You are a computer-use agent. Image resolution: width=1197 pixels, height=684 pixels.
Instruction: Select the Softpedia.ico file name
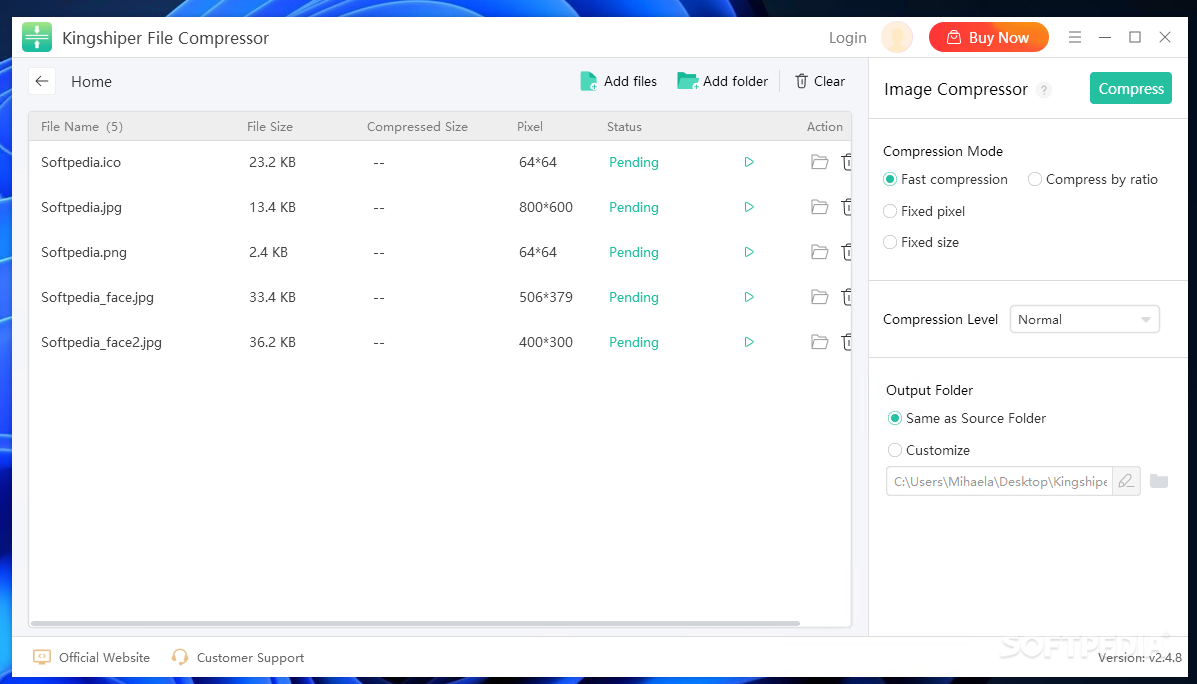81,162
